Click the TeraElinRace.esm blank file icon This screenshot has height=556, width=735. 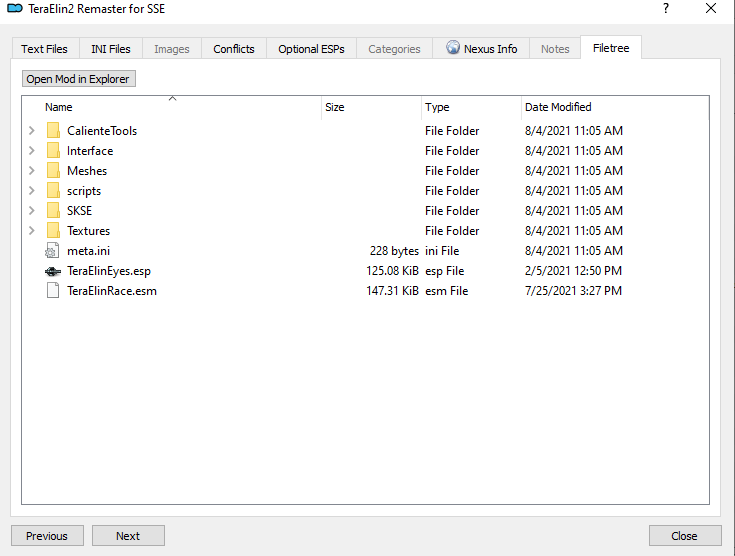tap(53, 291)
